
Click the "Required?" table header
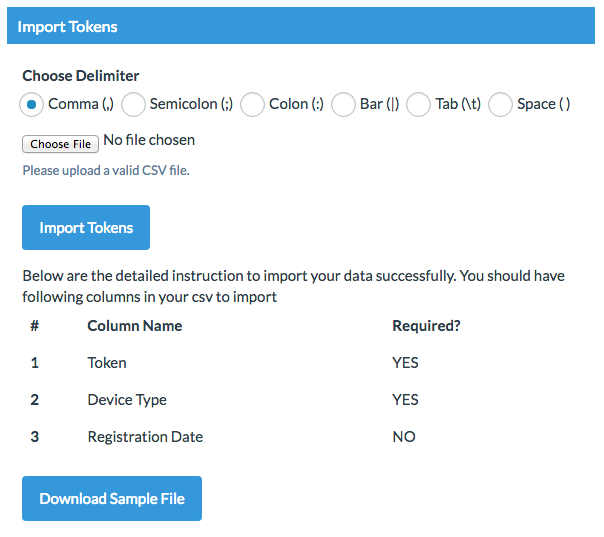point(426,326)
